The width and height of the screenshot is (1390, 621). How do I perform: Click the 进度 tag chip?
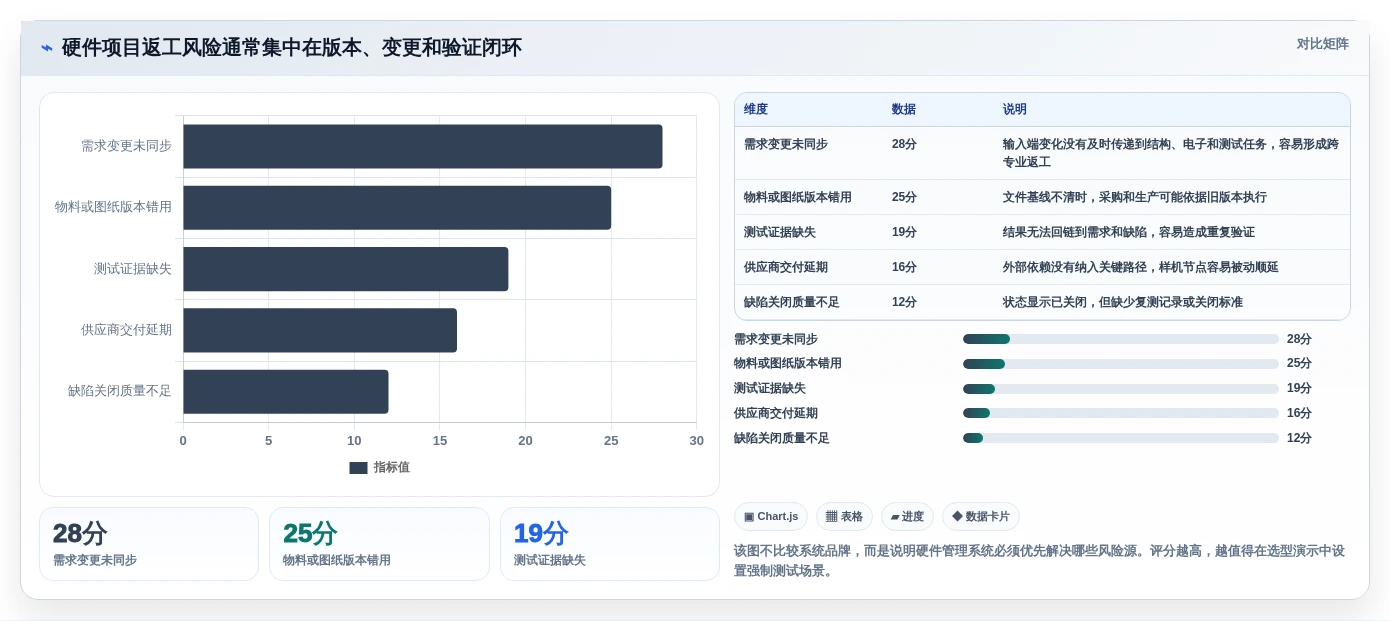pos(907,516)
